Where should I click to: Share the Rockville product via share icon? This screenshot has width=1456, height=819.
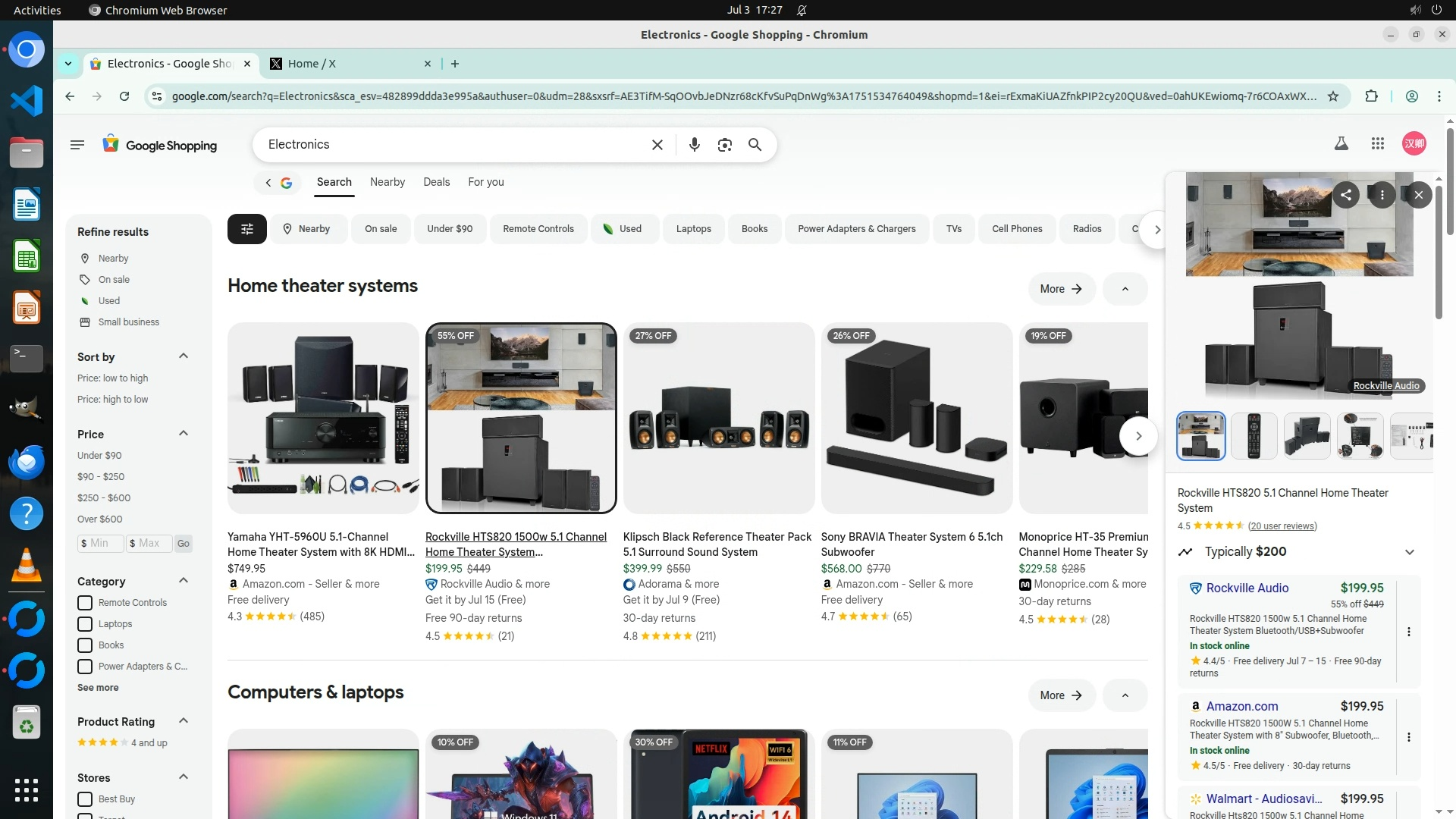(1346, 195)
